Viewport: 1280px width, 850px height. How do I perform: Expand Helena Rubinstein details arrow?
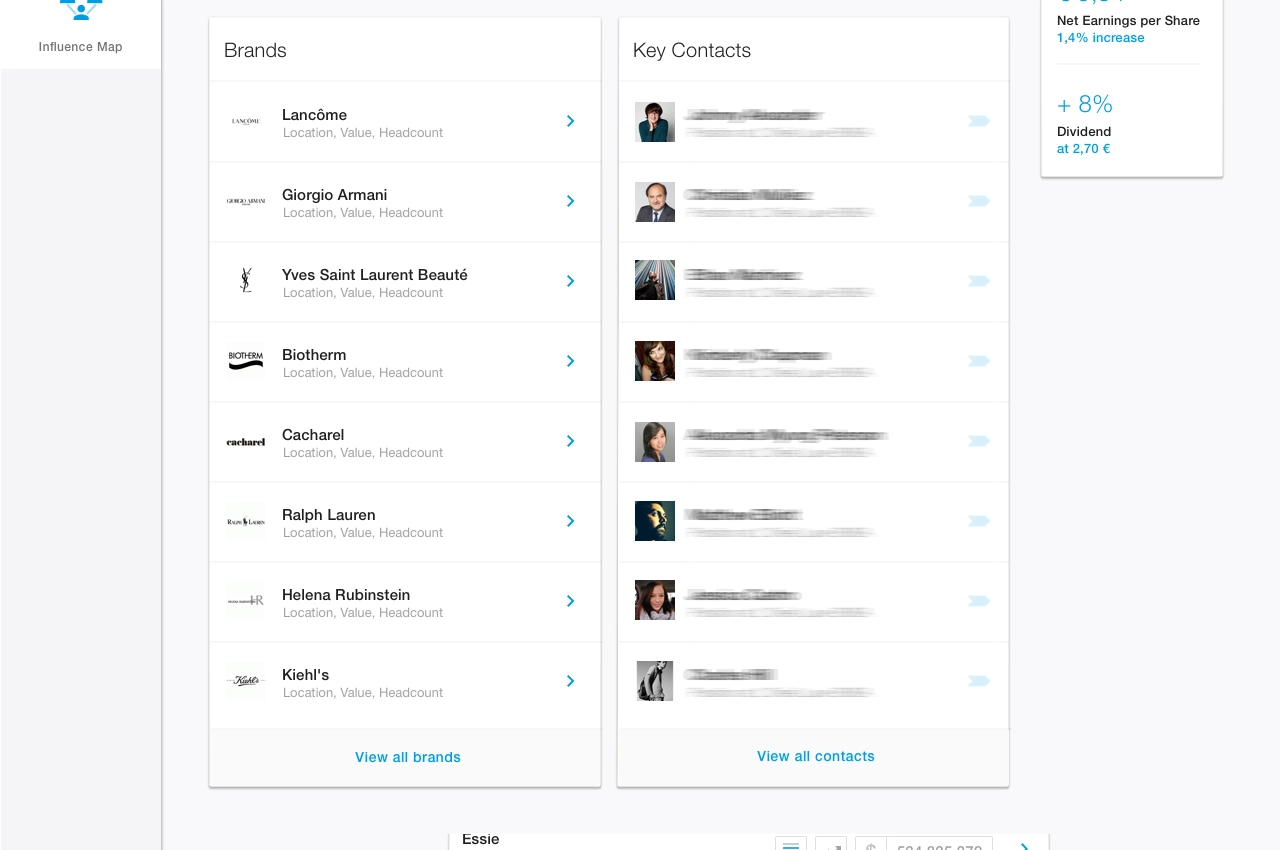(x=570, y=601)
